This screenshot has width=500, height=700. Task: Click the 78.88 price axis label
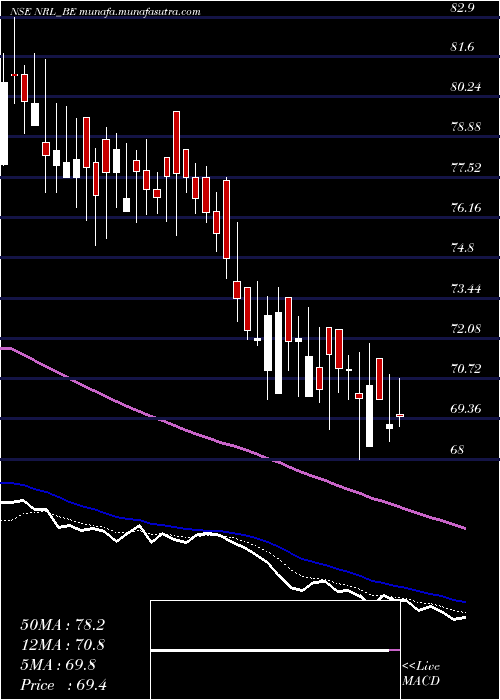pyautogui.click(x=467, y=127)
